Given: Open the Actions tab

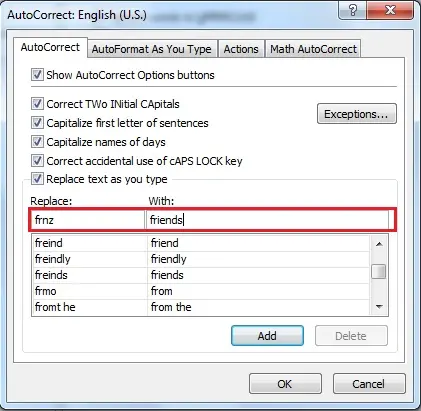Looking at the screenshot, I should click(241, 49).
